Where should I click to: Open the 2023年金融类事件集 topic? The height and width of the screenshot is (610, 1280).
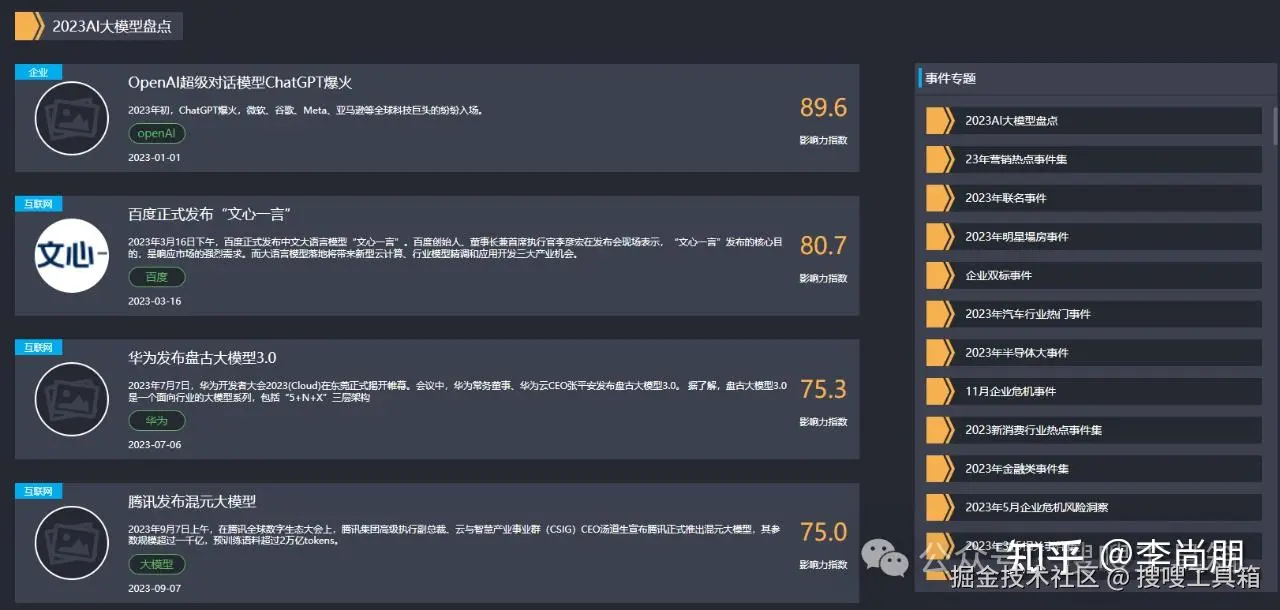[1094, 469]
